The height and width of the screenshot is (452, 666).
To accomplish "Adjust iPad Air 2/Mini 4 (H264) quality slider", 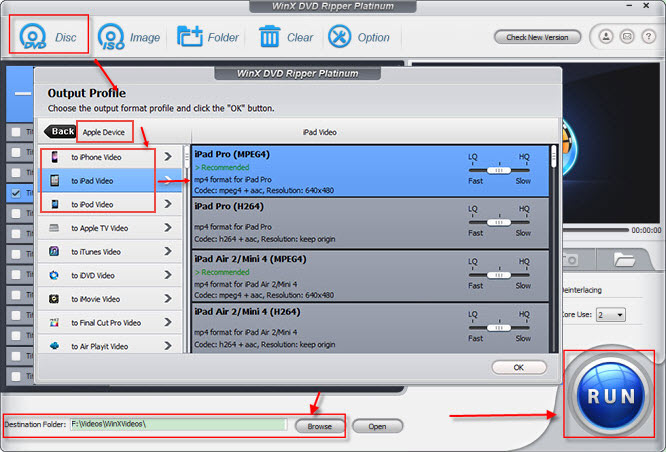I will pos(499,328).
